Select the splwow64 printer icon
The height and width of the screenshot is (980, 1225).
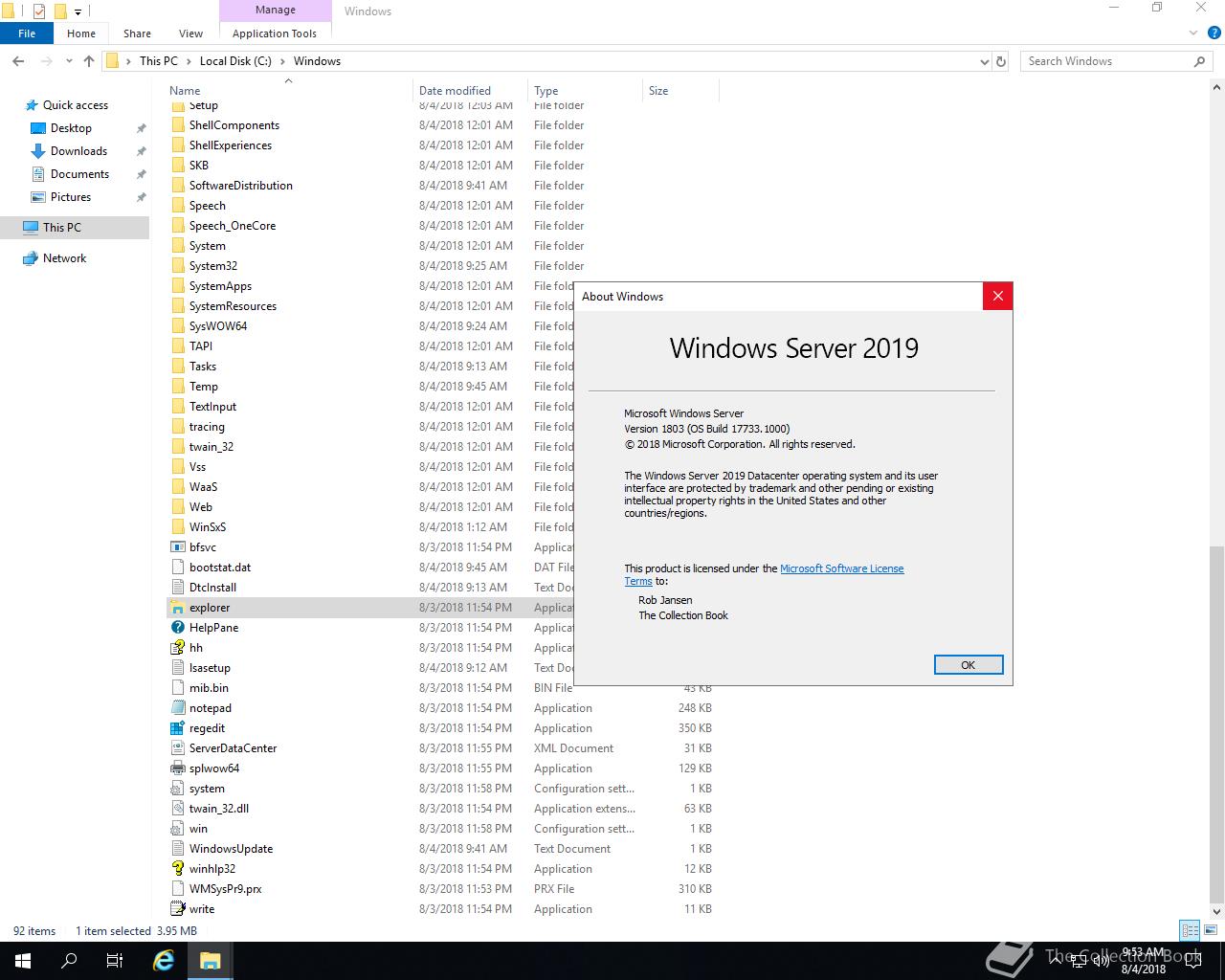coord(177,768)
